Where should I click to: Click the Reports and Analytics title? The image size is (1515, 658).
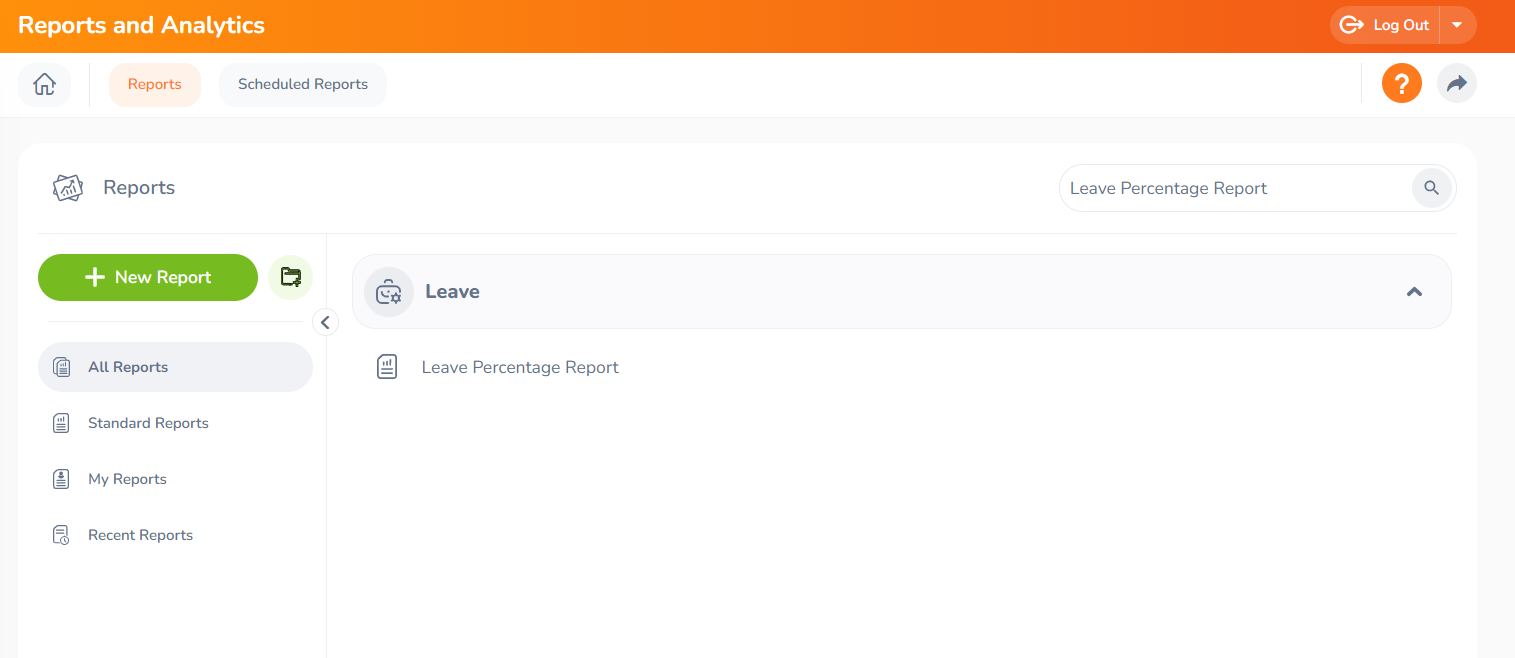[141, 26]
